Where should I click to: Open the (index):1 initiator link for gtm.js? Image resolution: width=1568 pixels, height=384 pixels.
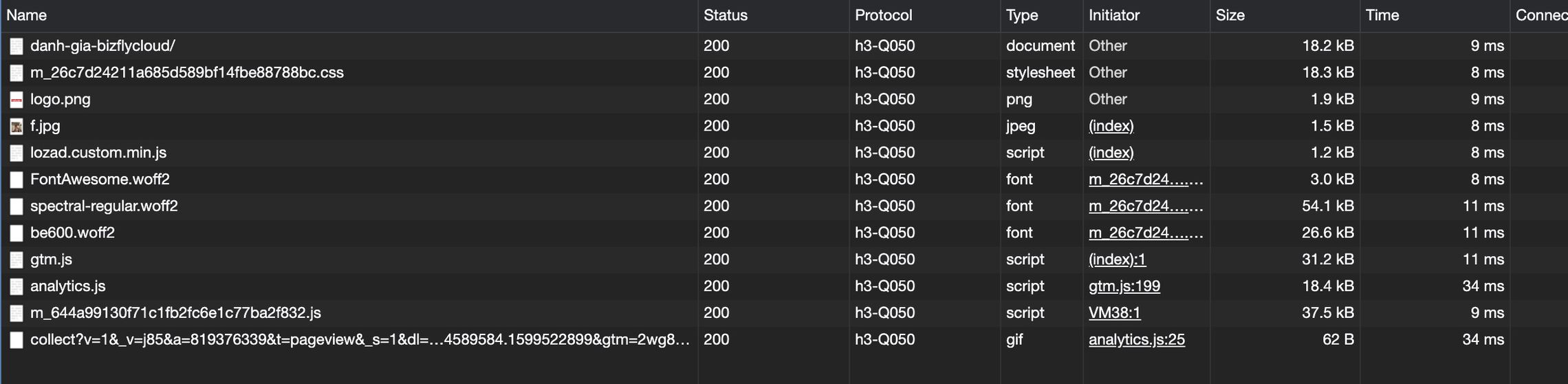(1118, 259)
